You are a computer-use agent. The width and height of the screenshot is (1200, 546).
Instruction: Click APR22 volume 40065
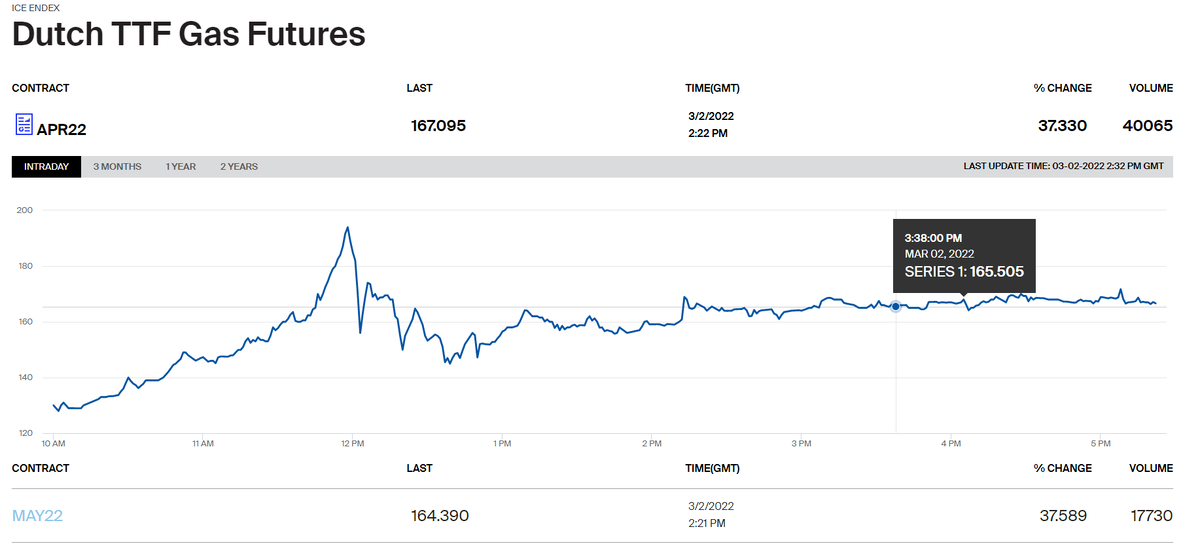click(x=1150, y=126)
